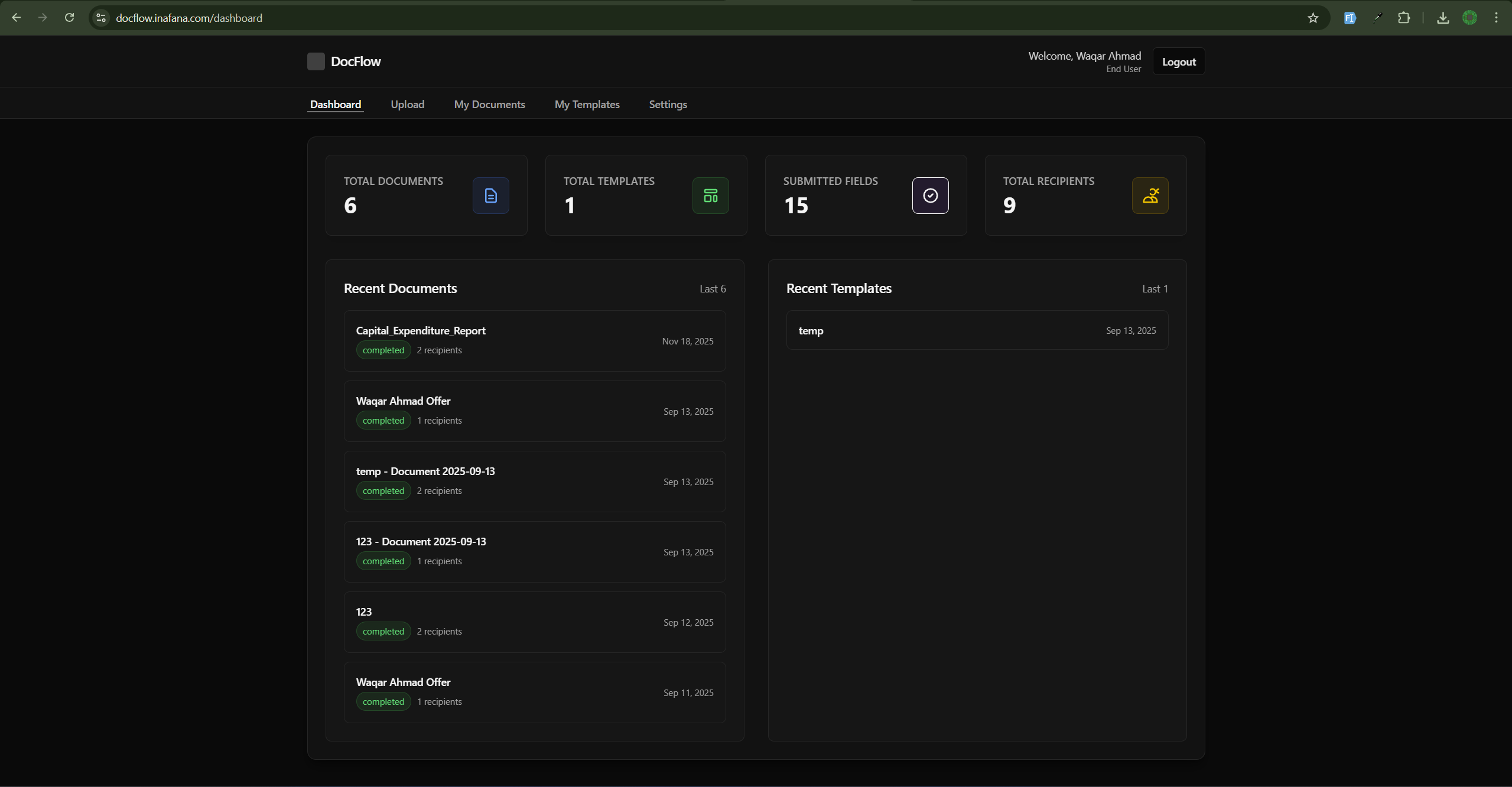Reload the page
Image resolution: width=1512 pixels, height=787 pixels.
[69, 18]
